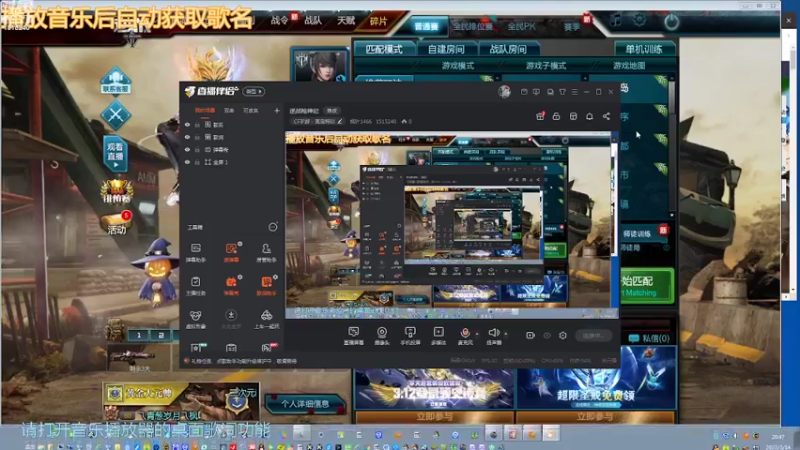The width and height of the screenshot is (800, 450).
Task: Click the version pill next to app logo
Action: point(254,91)
